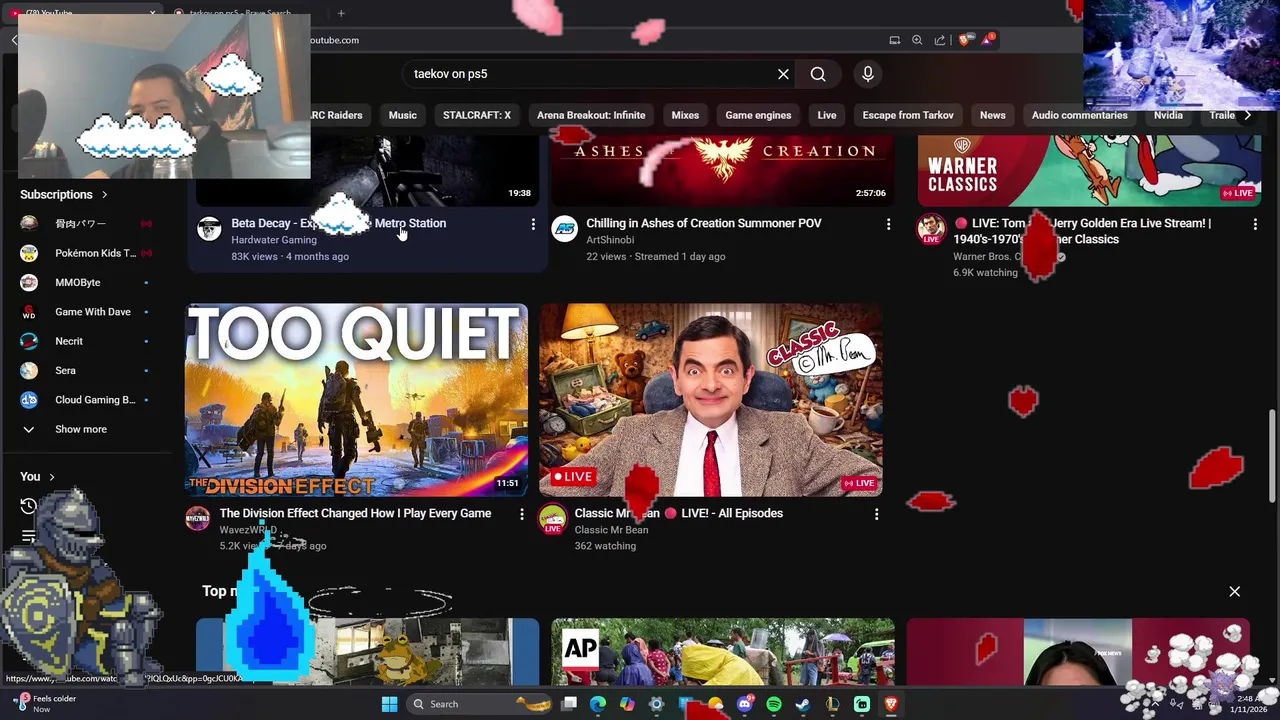The height and width of the screenshot is (720, 1280).
Task: Select Arena Breakout: Infinite chip
Action: [x=591, y=115]
